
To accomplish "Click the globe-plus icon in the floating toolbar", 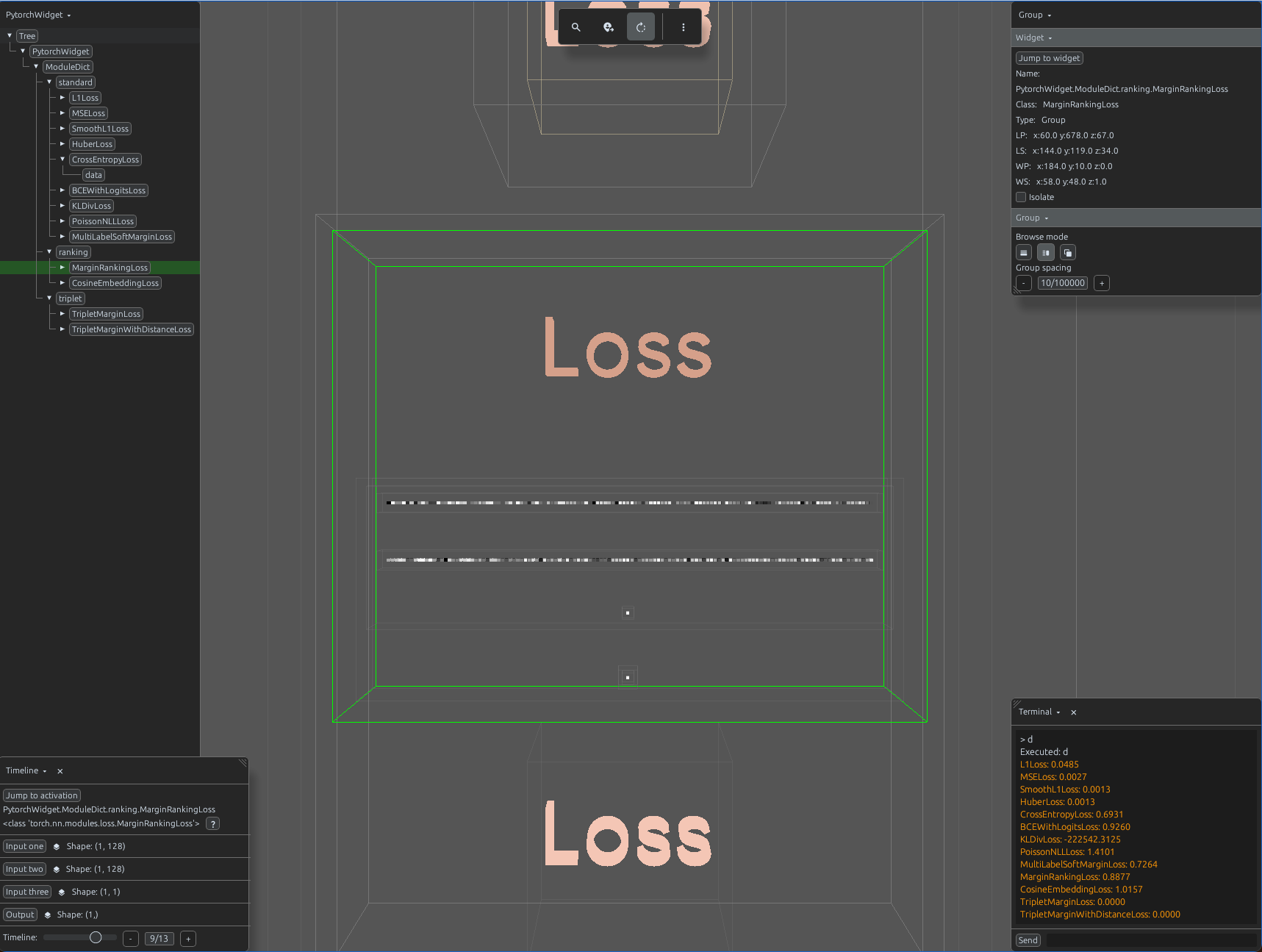I will click(609, 27).
